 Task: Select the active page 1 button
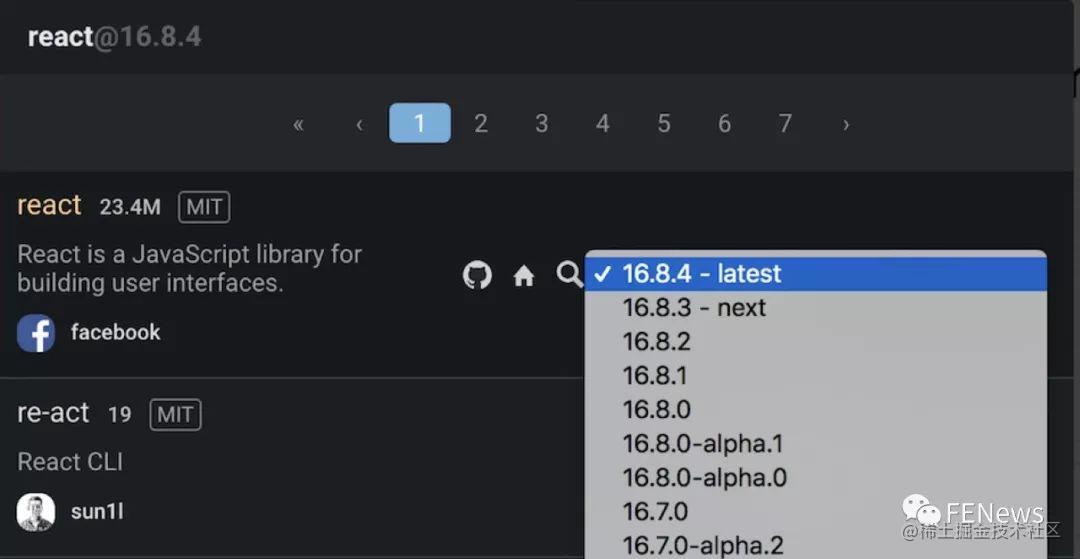pos(420,123)
